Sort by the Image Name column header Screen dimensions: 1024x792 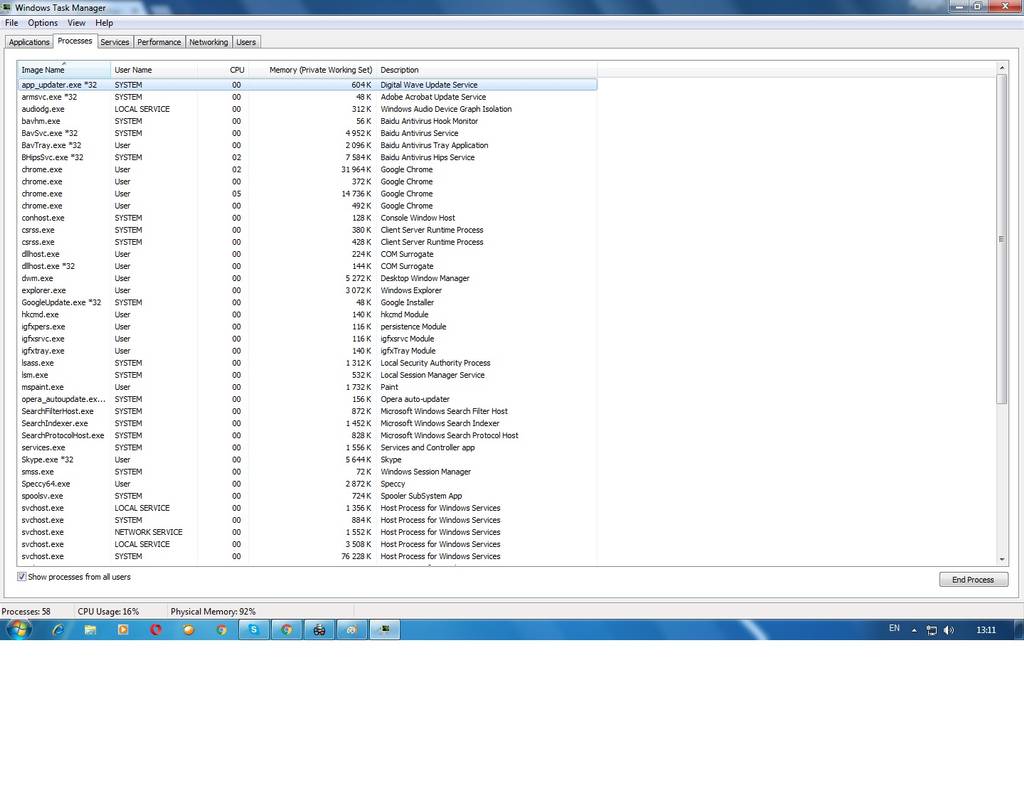pyautogui.click(x=64, y=70)
